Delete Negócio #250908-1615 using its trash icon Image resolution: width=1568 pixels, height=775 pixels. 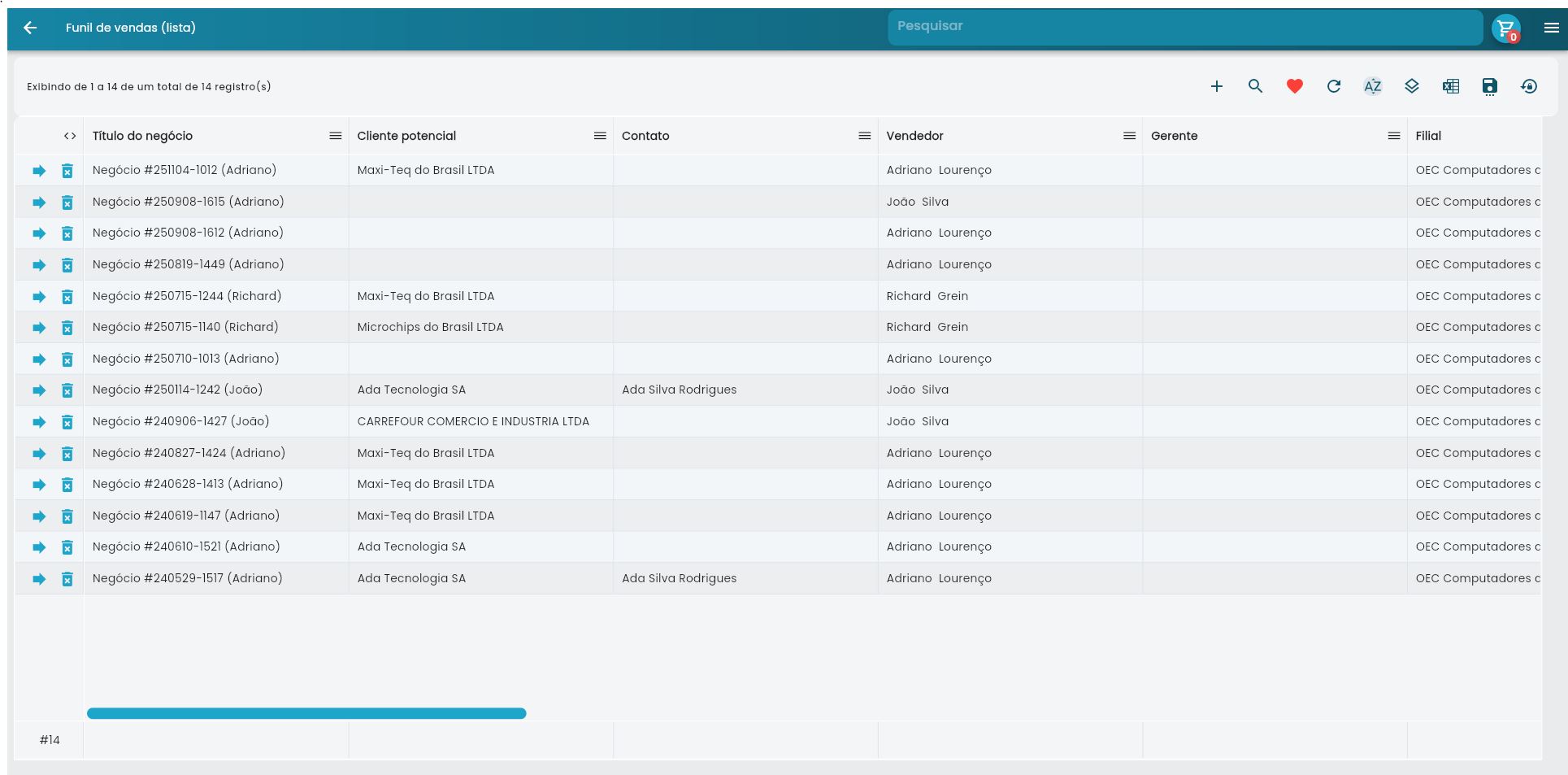point(67,202)
